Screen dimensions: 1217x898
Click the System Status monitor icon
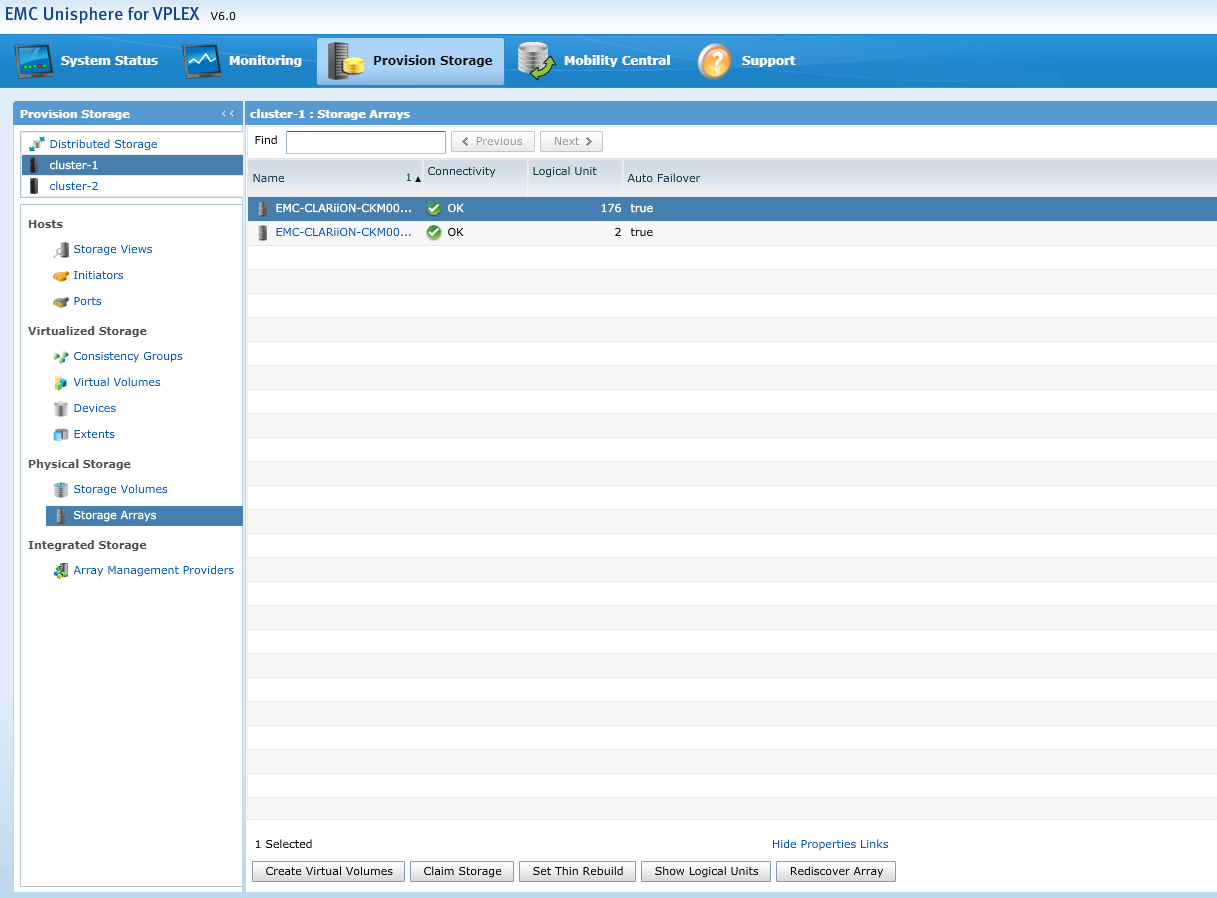(x=35, y=62)
